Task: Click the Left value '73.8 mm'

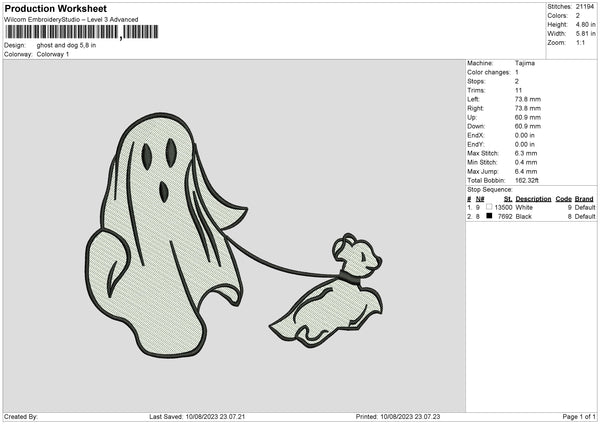Action: (528, 99)
